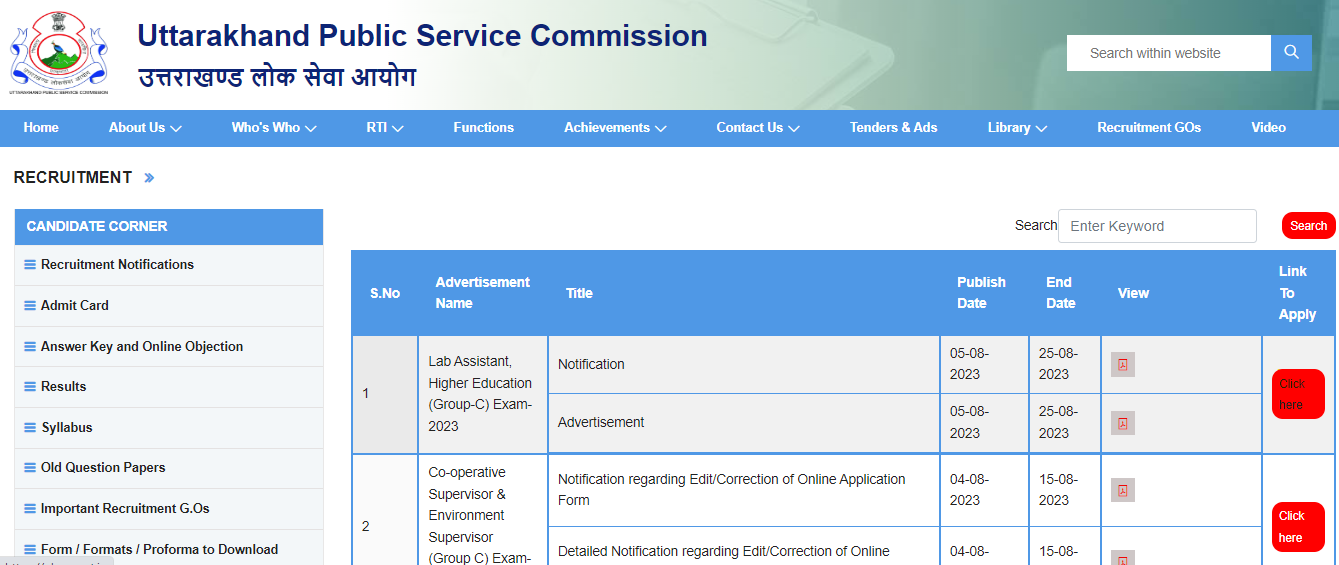Click here to apply for Co-operative Supervisor exam

1298,527
